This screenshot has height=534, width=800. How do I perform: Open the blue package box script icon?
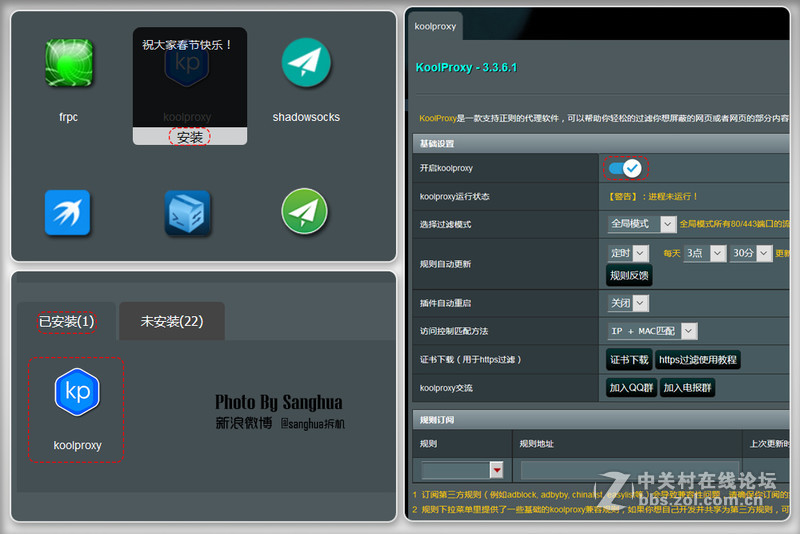[x=187, y=213]
